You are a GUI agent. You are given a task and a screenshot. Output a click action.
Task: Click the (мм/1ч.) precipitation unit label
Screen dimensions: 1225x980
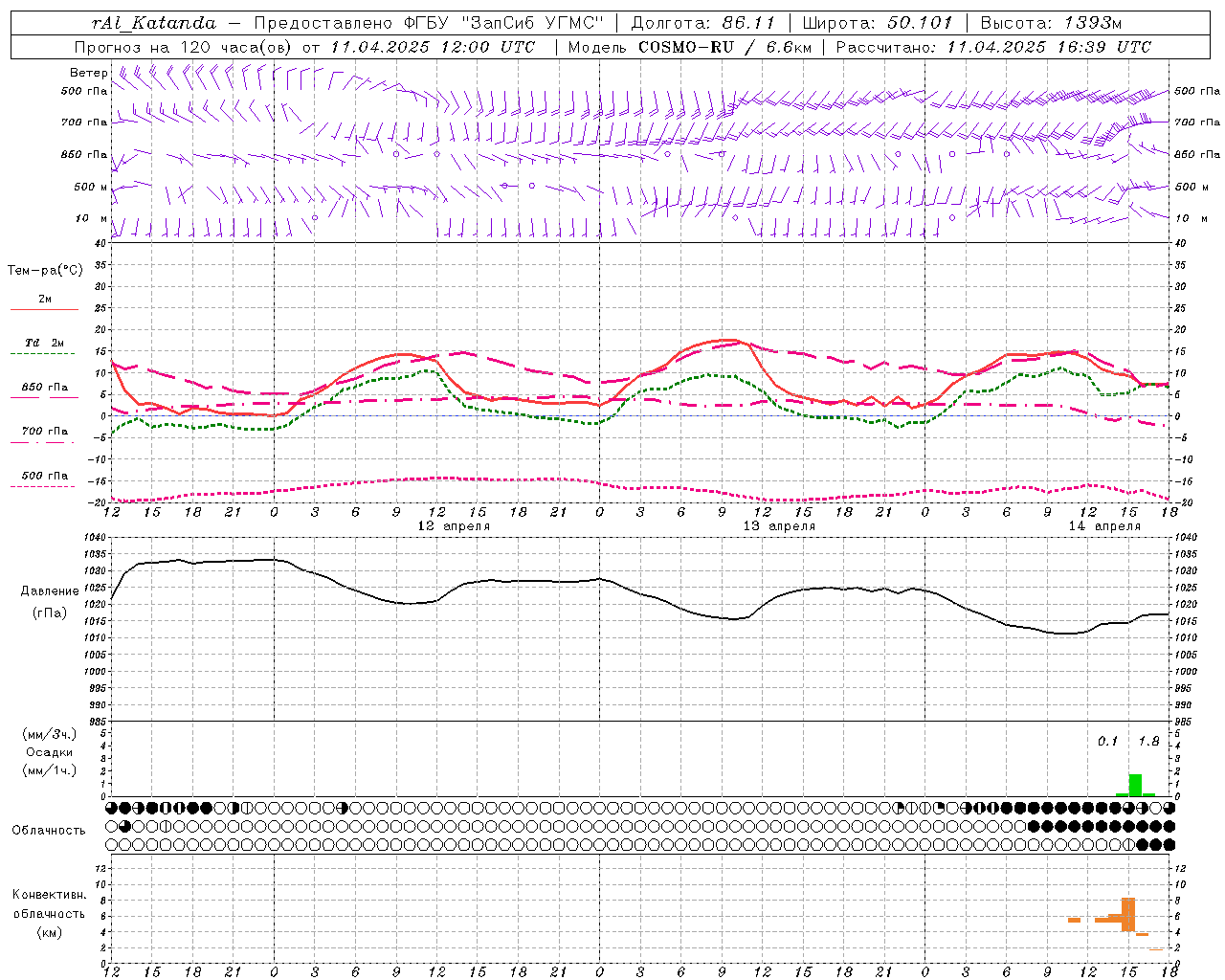[50, 770]
